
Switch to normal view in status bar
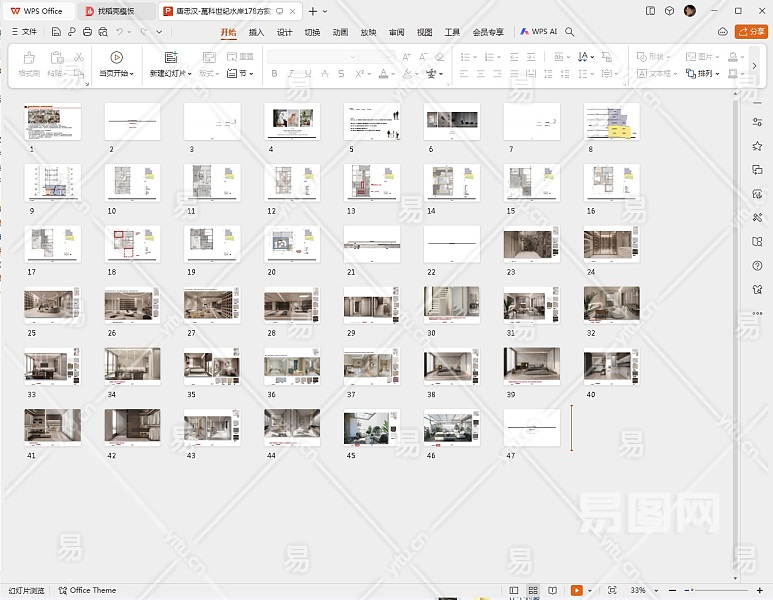[514, 590]
